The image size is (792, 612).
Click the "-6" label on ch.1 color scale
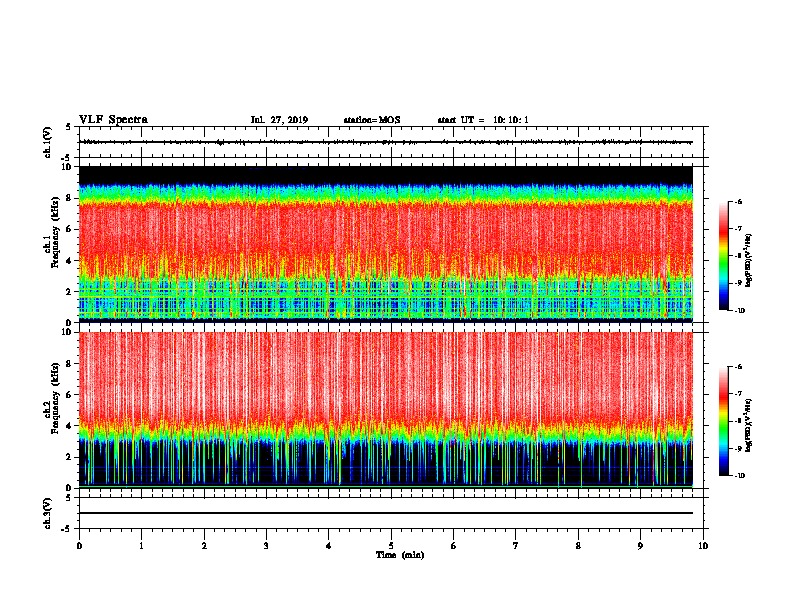pyautogui.click(x=738, y=201)
